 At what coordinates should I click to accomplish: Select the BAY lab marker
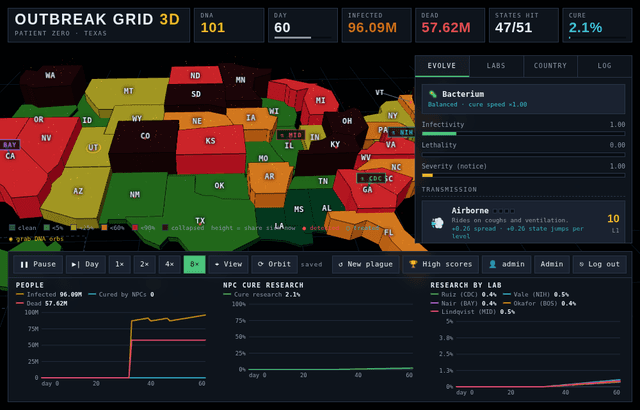[x=9, y=145]
